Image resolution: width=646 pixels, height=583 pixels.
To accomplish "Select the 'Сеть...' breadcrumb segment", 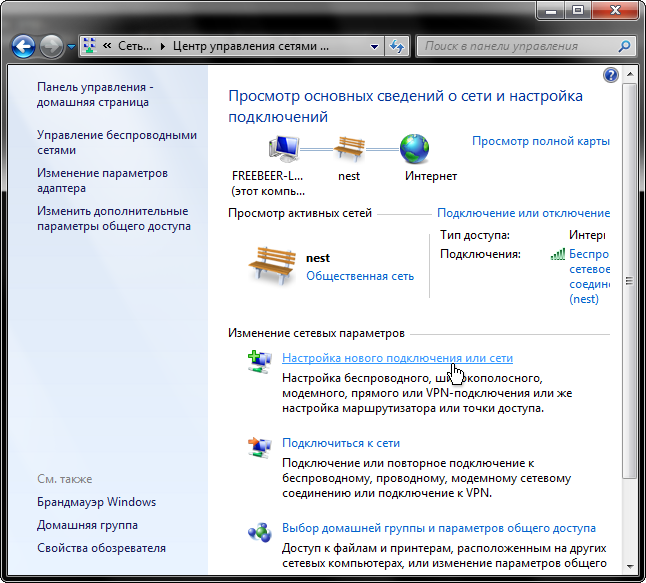I will point(135,46).
